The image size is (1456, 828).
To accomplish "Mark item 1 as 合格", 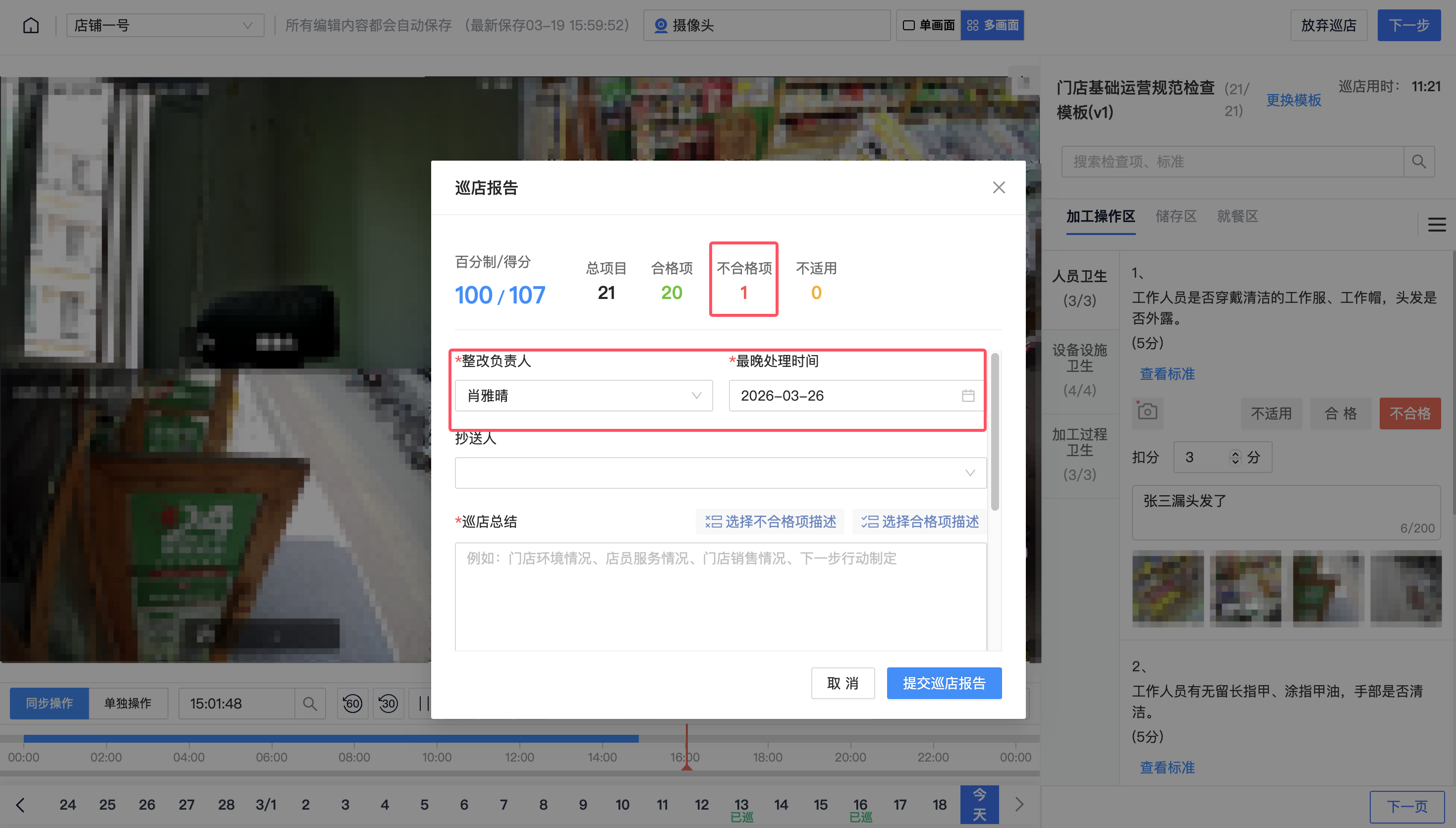I will pyautogui.click(x=1340, y=414).
